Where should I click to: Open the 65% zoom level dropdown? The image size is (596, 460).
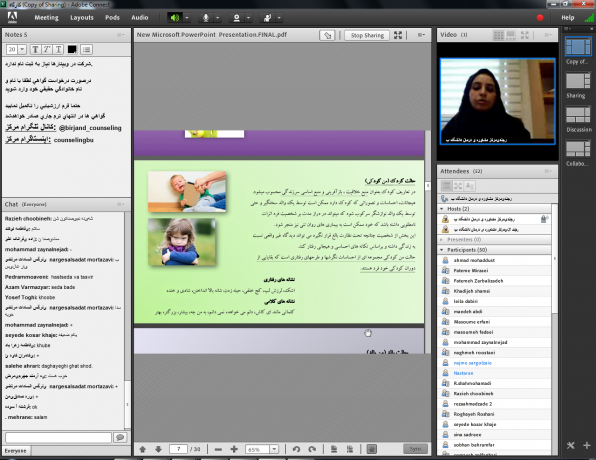pos(274,449)
